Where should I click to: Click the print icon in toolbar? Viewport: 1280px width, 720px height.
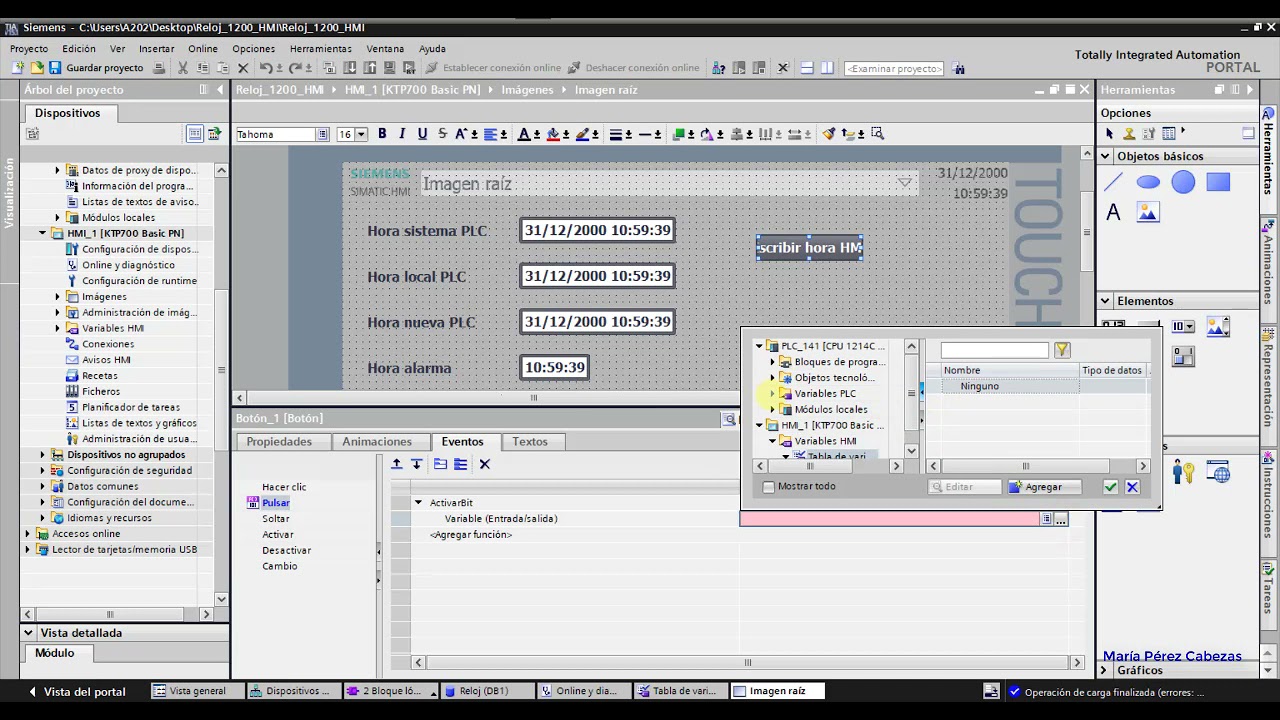158,68
